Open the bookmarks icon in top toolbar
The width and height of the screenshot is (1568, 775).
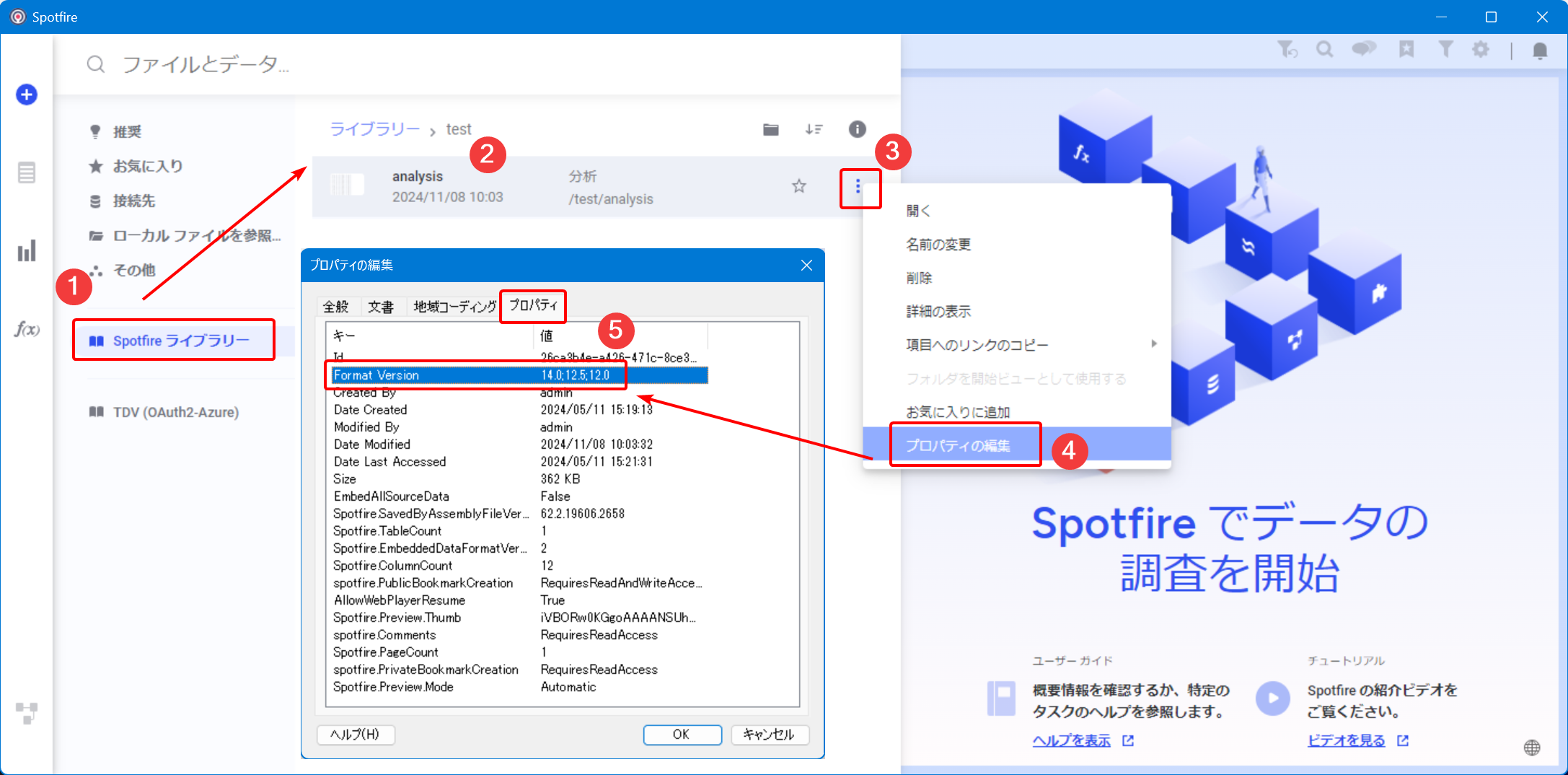click(1406, 49)
